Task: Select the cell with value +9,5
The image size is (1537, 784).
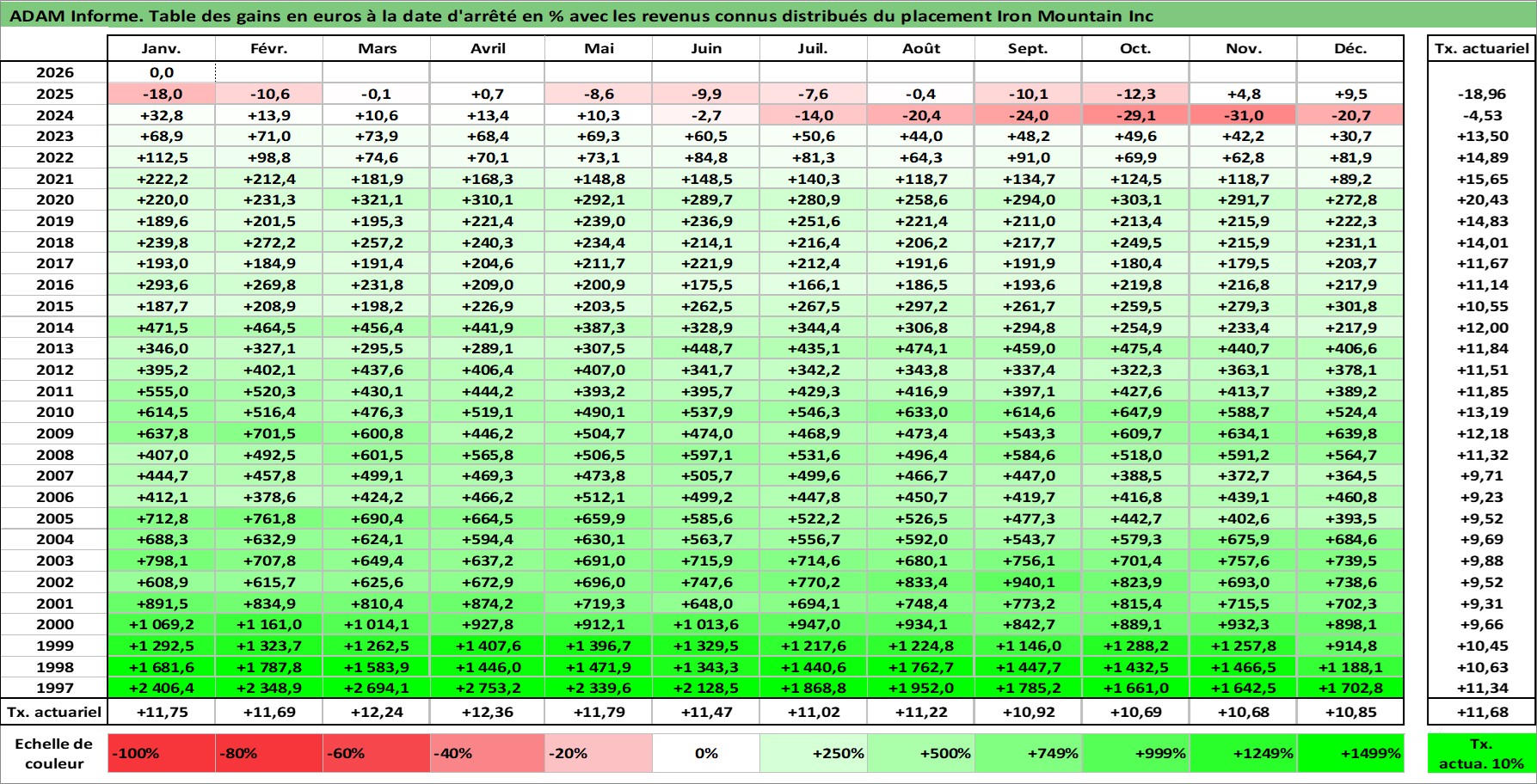Action: pyautogui.click(x=1350, y=94)
